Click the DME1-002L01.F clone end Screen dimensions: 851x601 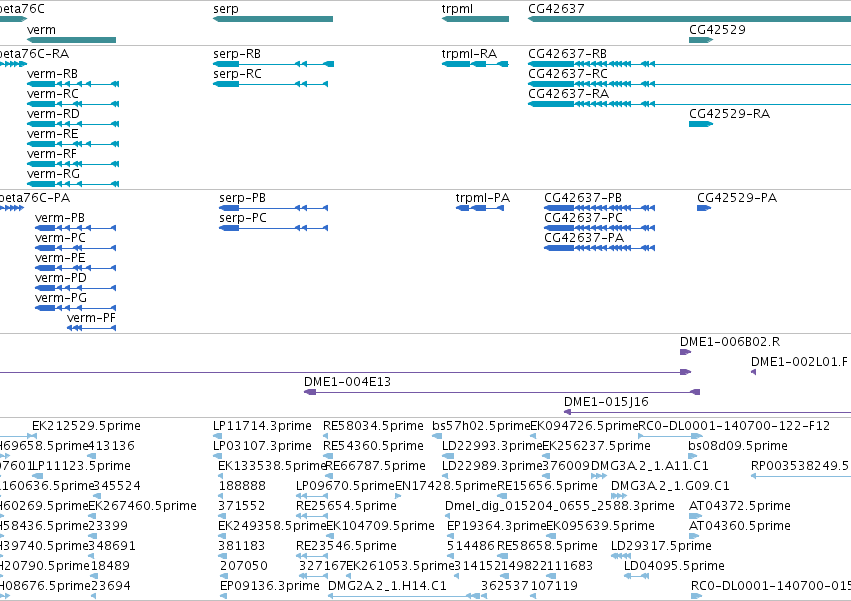(x=753, y=372)
